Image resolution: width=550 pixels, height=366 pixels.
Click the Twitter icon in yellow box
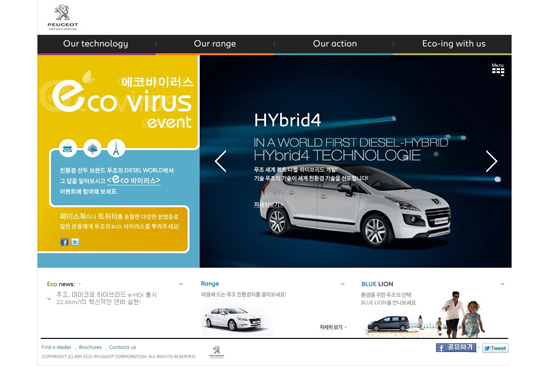point(75,242)
